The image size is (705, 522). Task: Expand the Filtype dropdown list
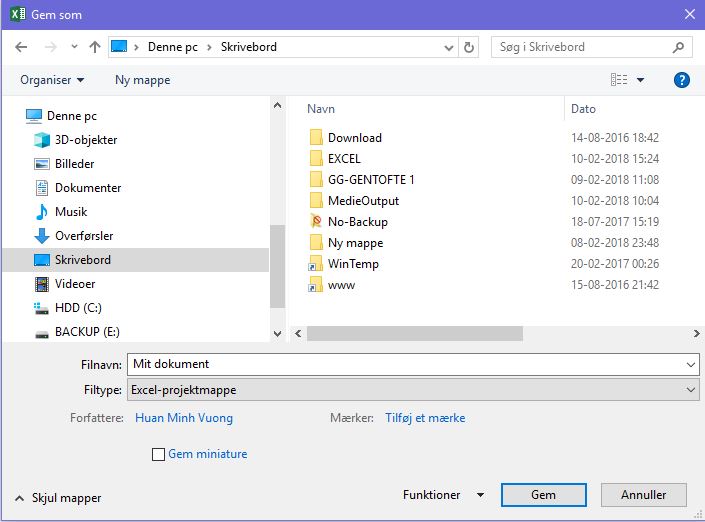(691, 390)
